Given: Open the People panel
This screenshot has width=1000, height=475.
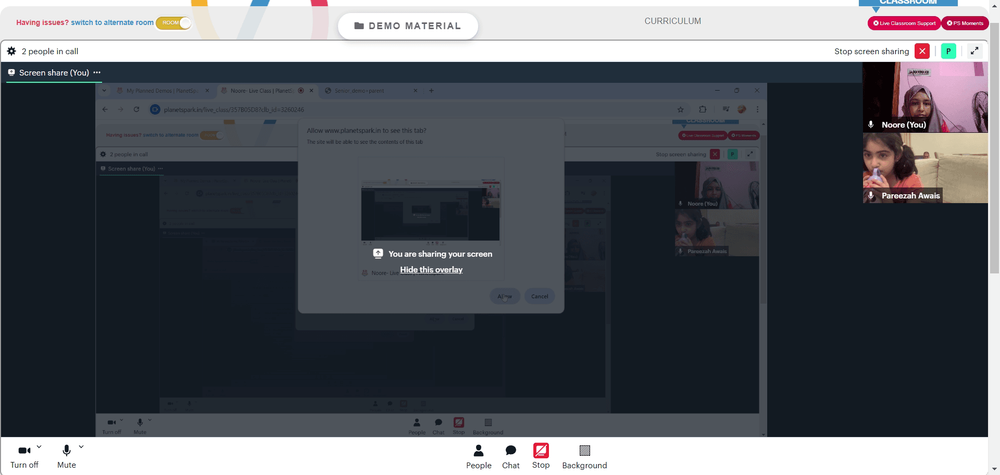Looking at the screenshot, I should click(478, 457).
